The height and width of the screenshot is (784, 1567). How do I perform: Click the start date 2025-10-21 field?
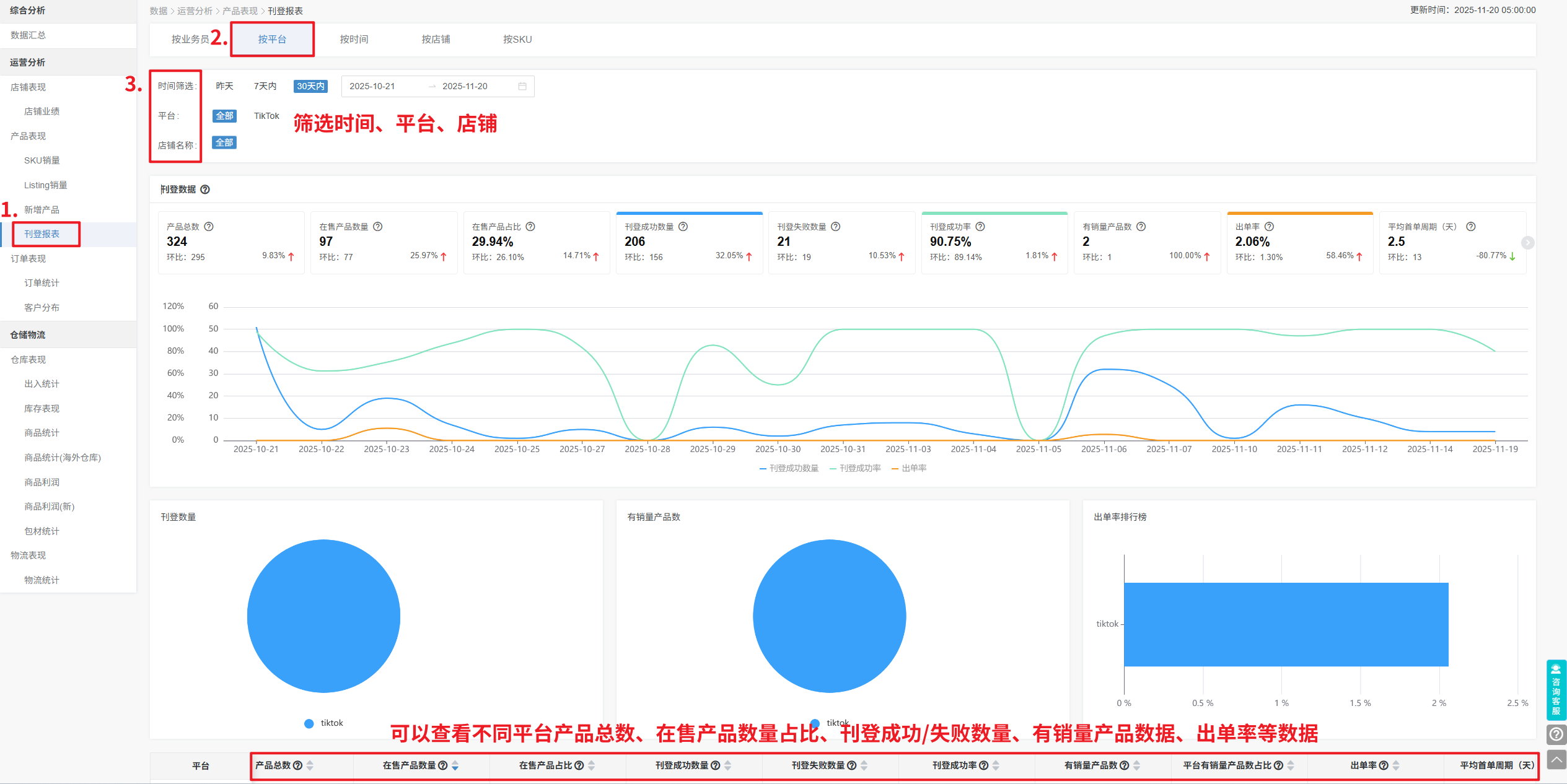[x=372, y=86]
